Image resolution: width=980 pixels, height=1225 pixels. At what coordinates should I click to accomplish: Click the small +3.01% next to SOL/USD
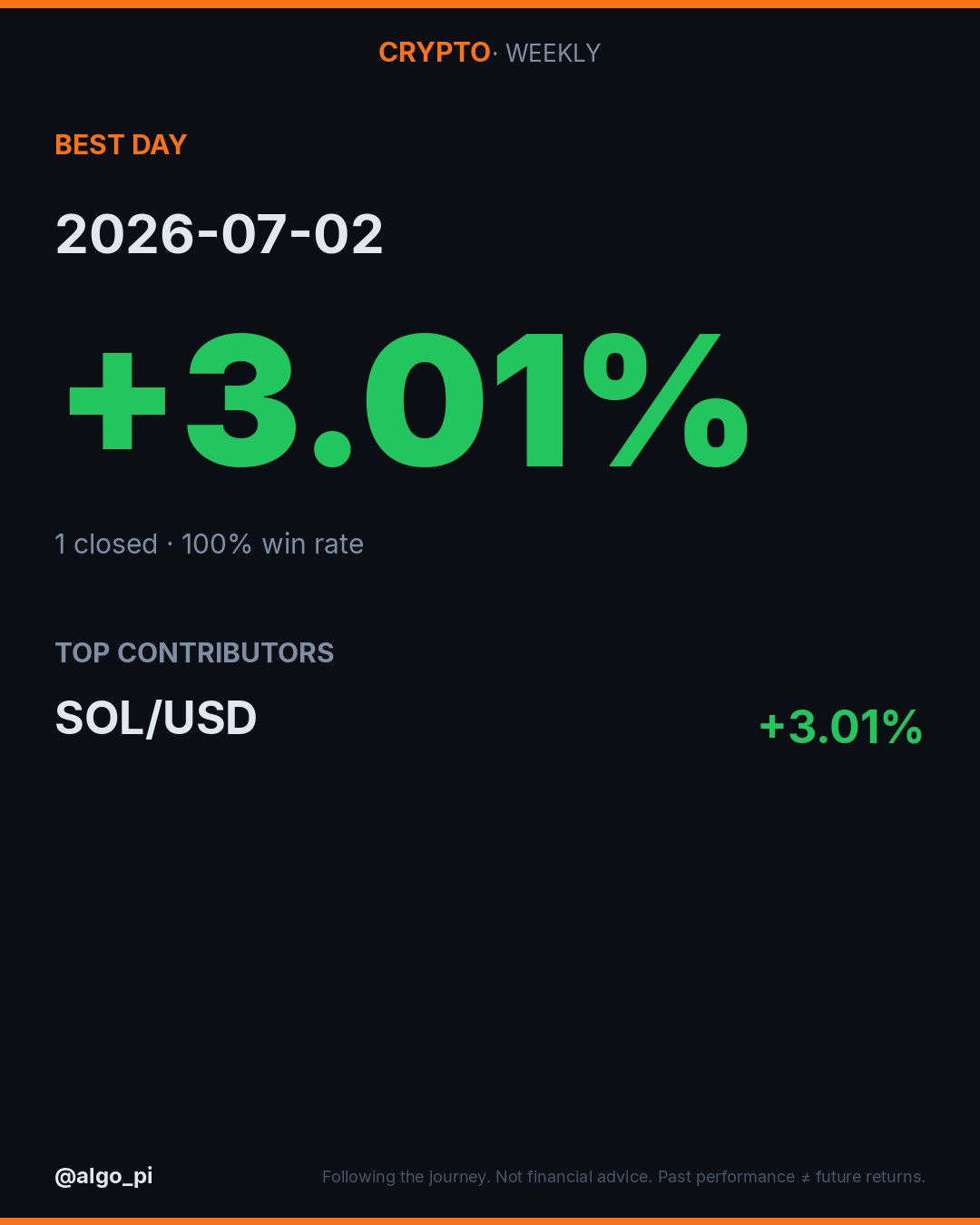(x=841, y=727)
